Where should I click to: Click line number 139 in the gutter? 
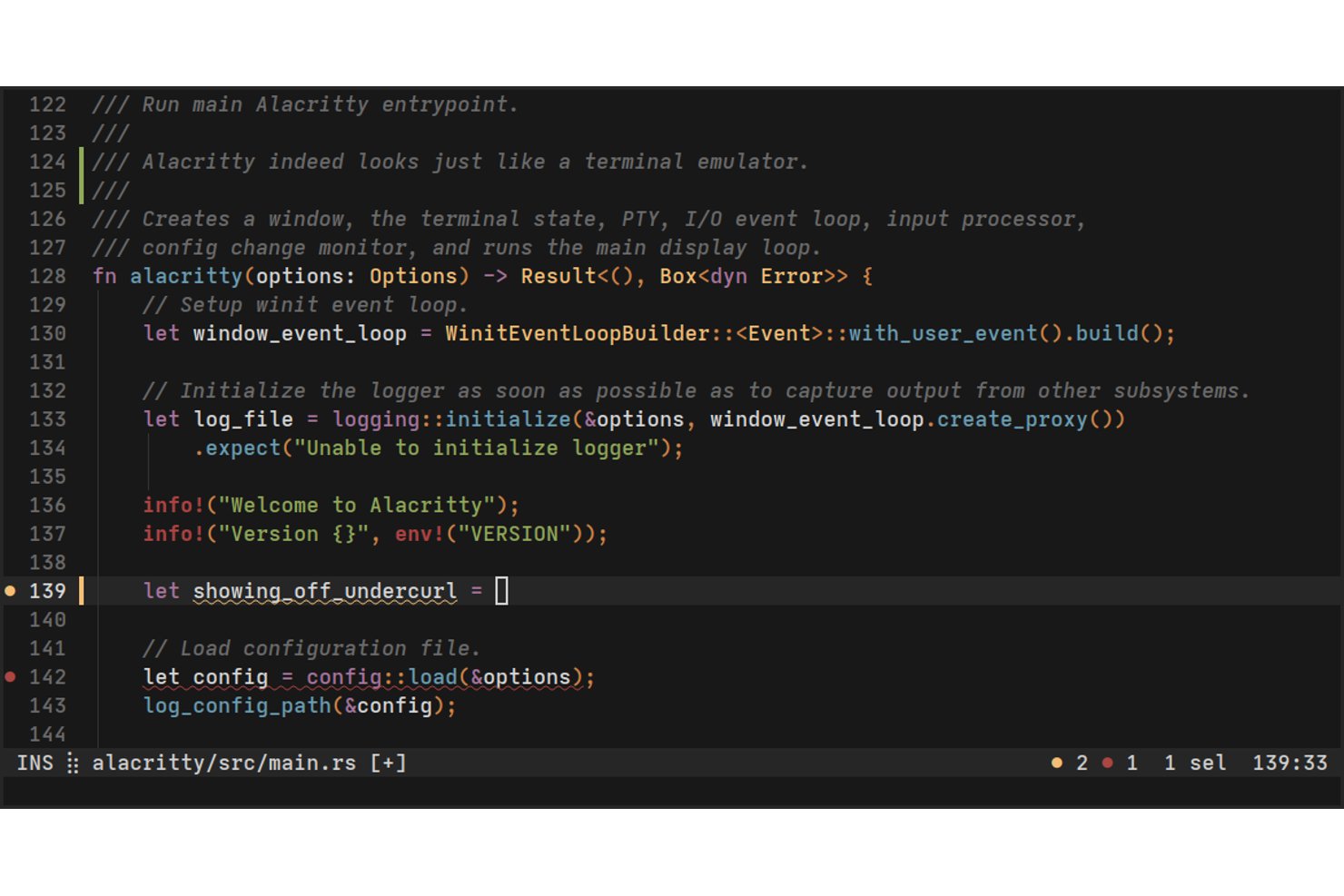[x=47, y=591]
